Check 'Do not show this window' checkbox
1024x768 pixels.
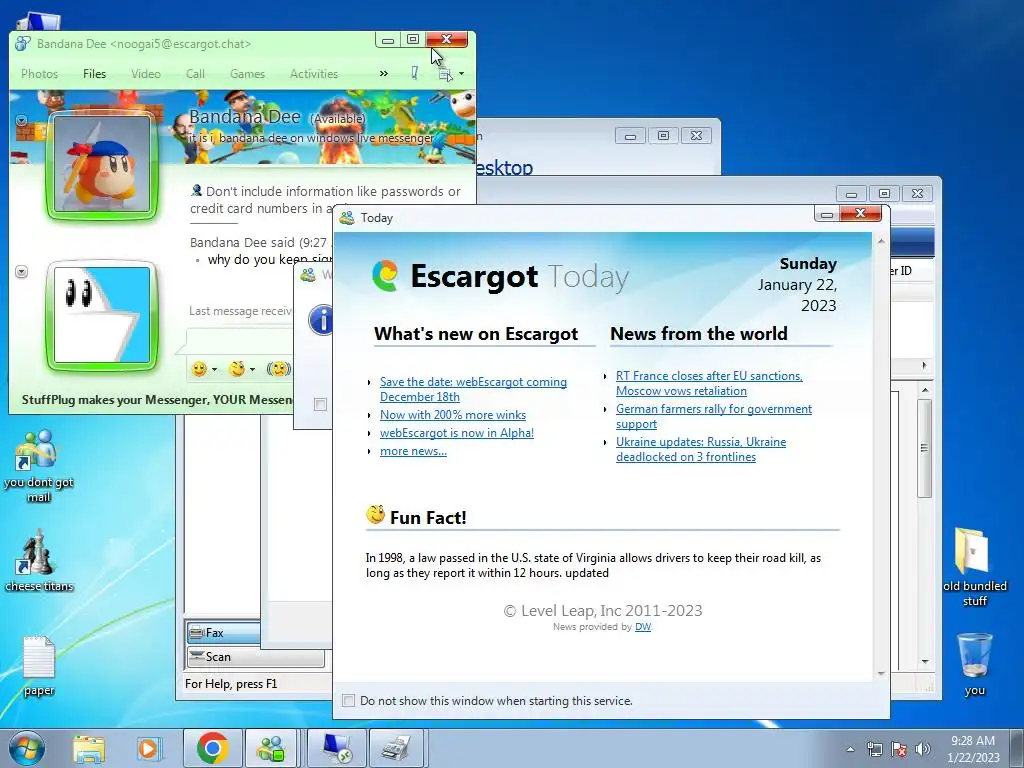[x=349, y=701]
